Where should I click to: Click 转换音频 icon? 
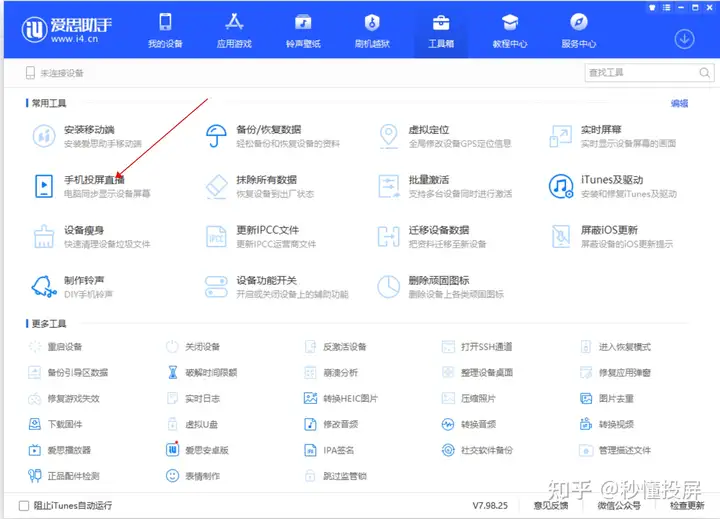coord(448,424)
